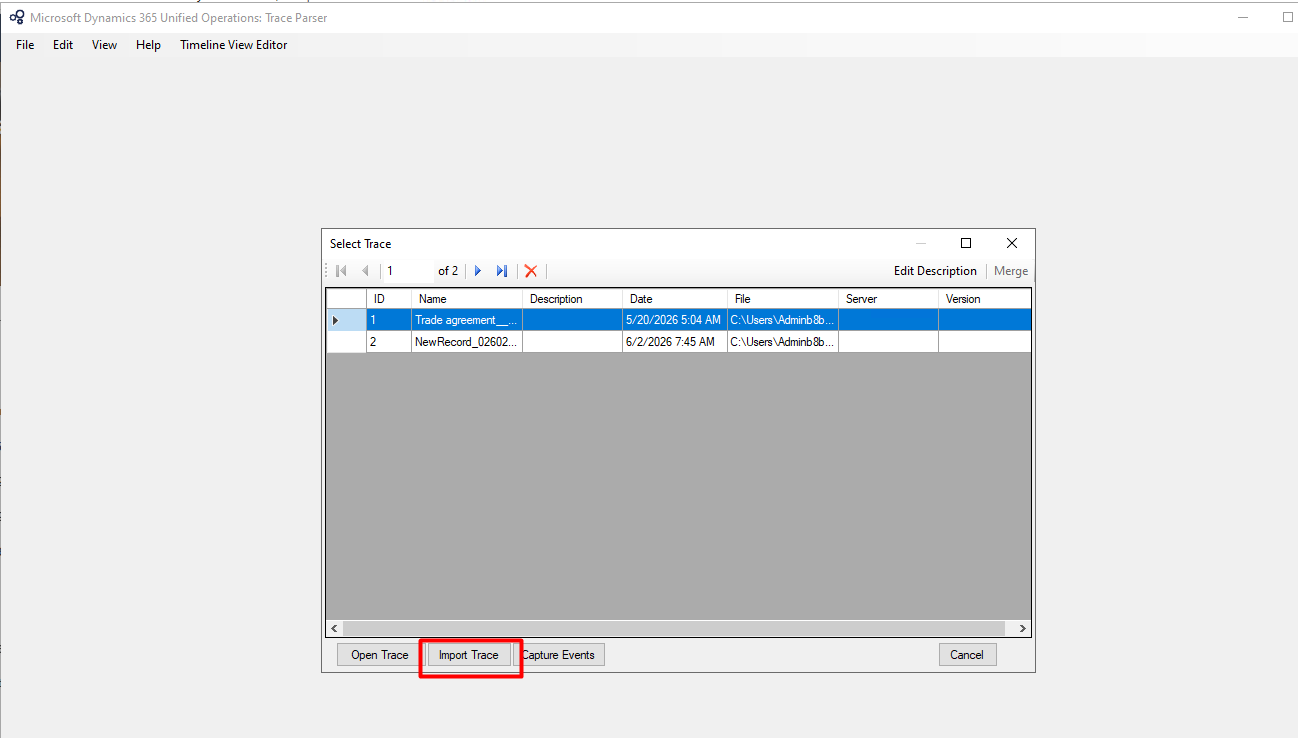Click the 'of 2' record count label
The image size is (1298, 738).
pos(448,271)
